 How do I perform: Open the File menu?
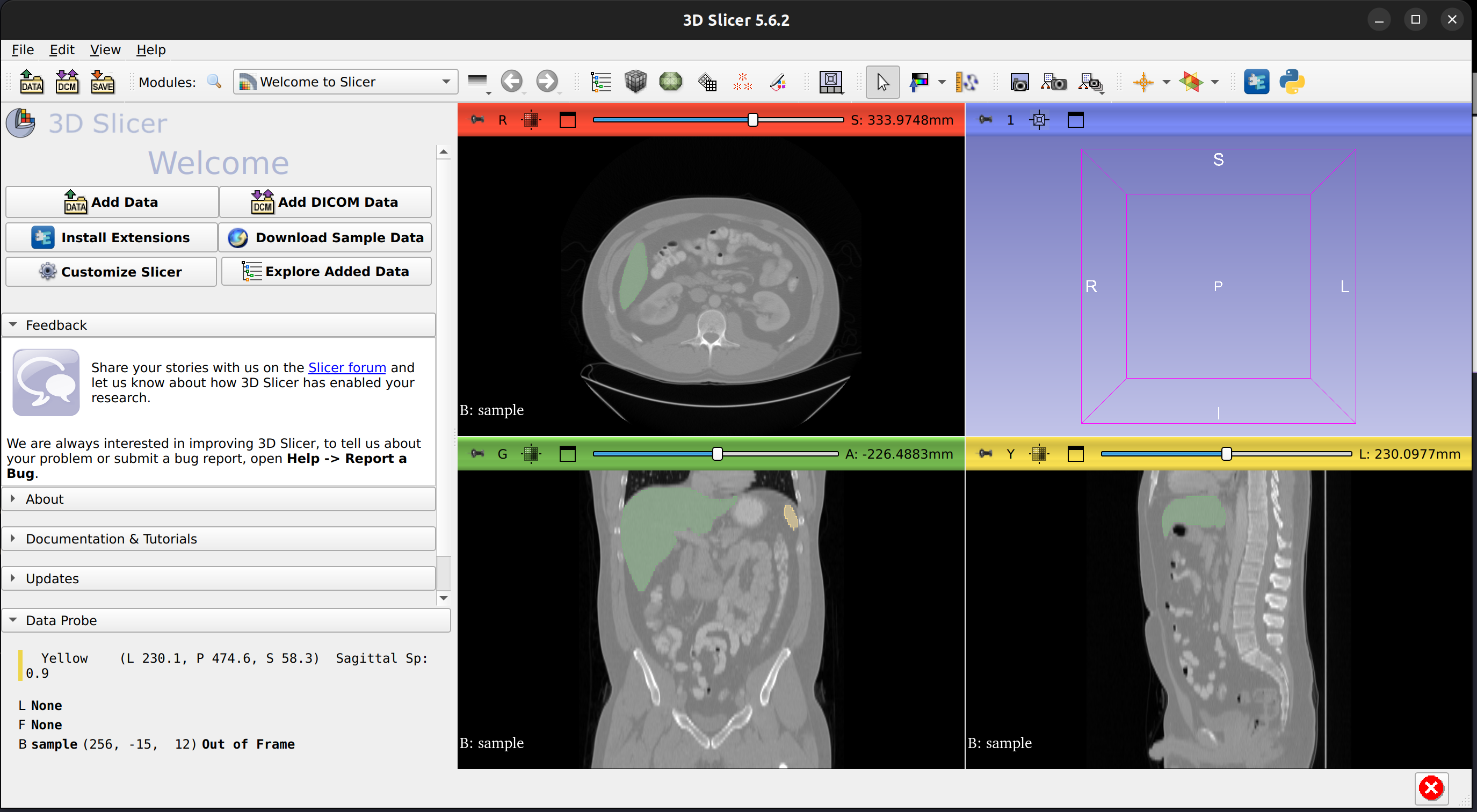coord(23,50)
